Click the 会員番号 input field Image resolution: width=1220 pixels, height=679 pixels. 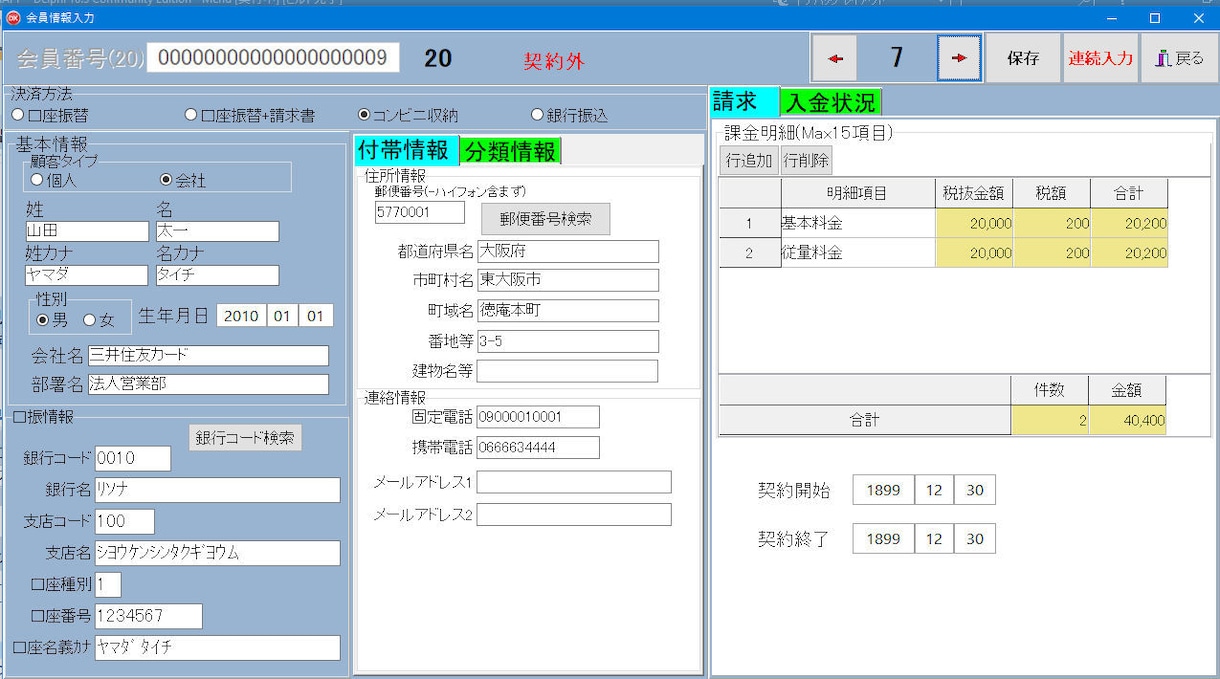click(273, 57)
